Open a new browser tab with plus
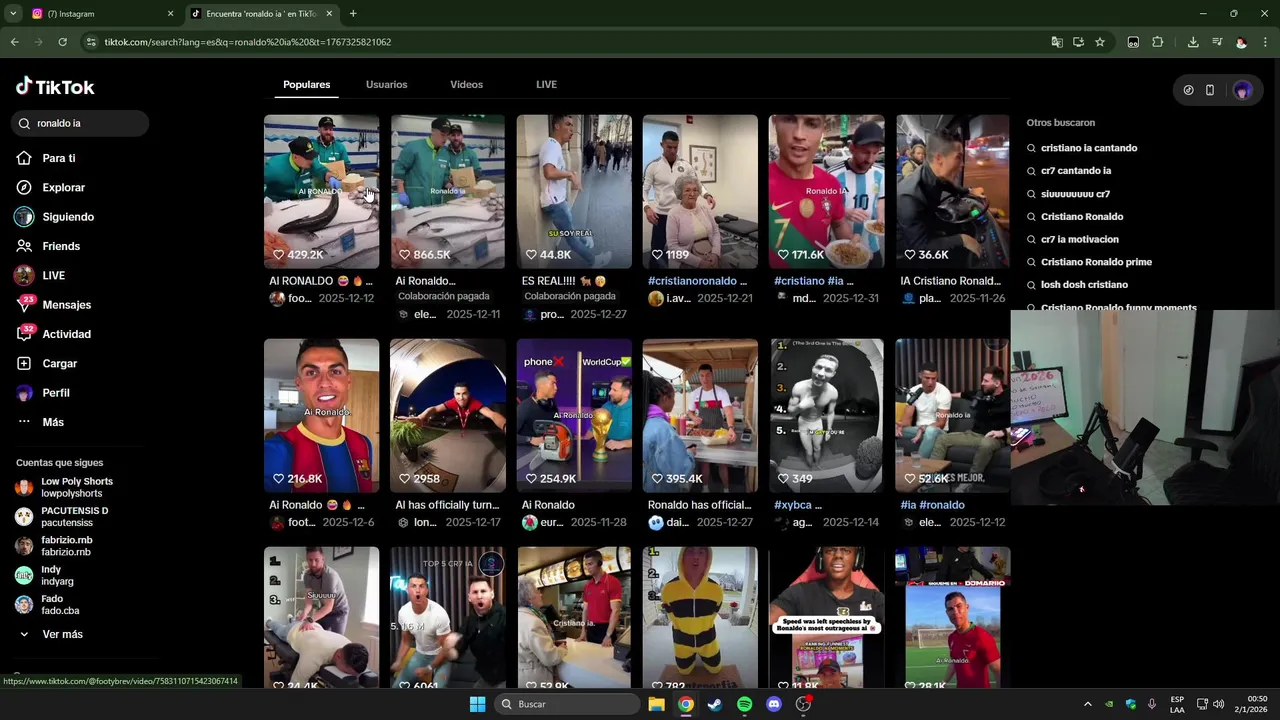Viewport: 1280px width, 720px height. point(353,14)
